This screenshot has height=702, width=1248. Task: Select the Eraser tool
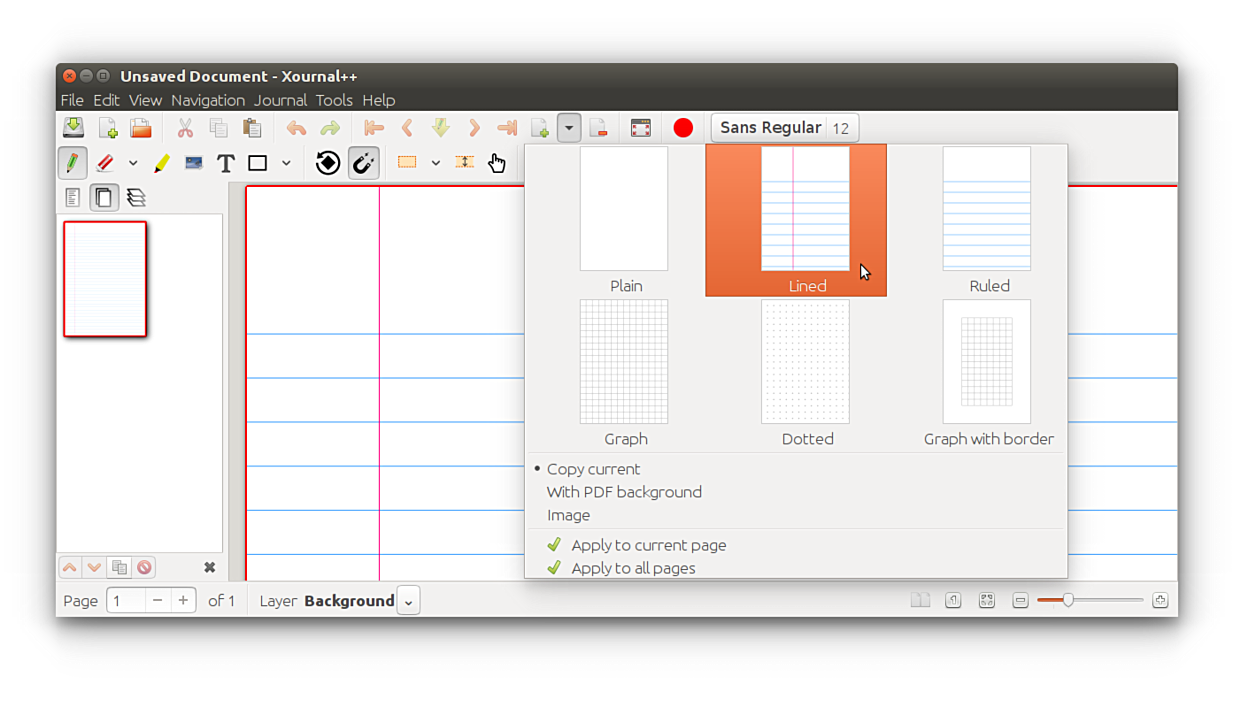point(105,163)
